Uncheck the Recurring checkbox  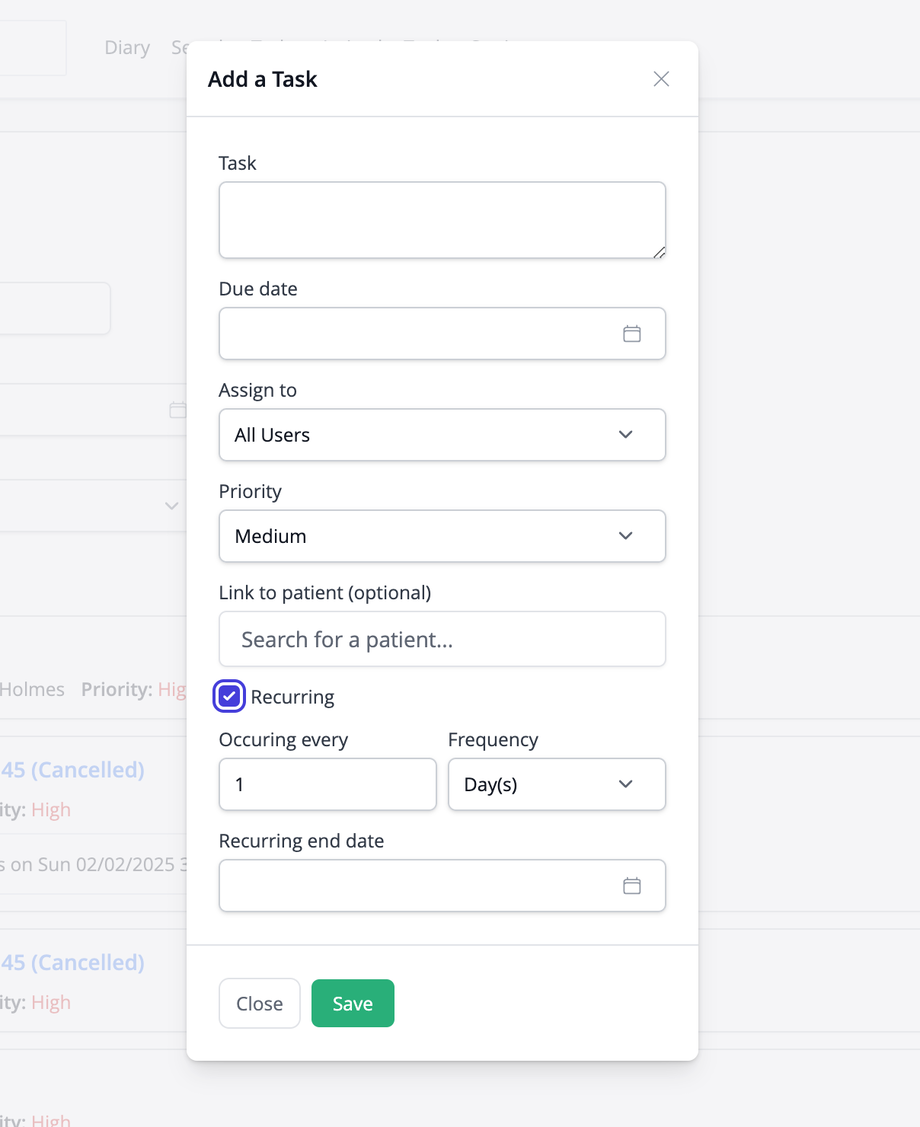[x=230, y=696]
